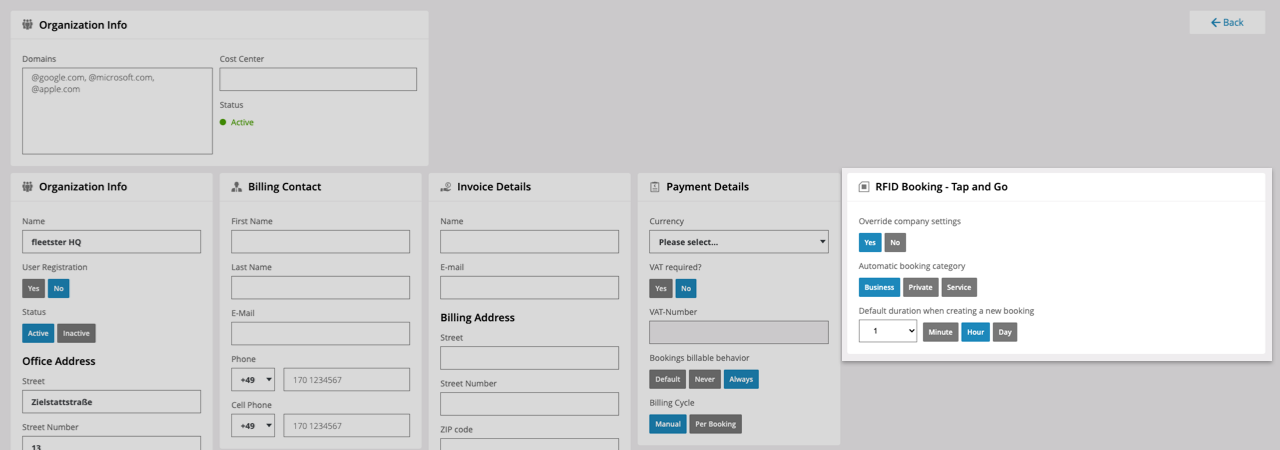Set Override company settings to No
This screenshot has width=1280, height=450.
[x=895, y=242]
